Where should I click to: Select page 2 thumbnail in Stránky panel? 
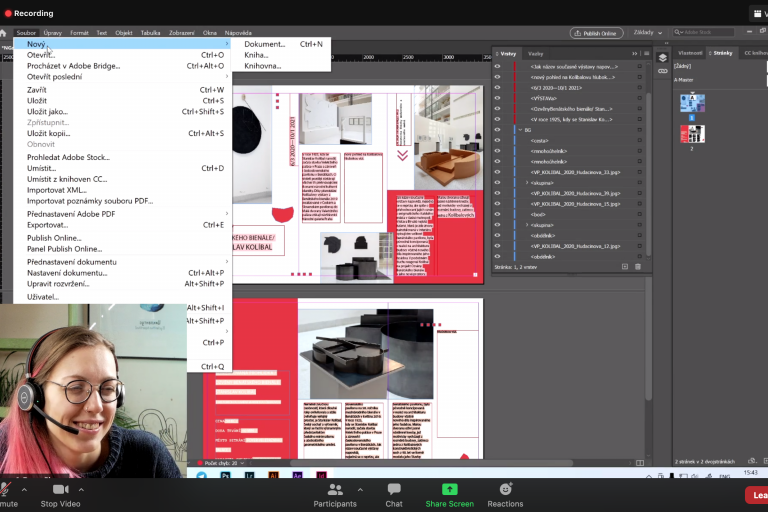click(692, 134)
